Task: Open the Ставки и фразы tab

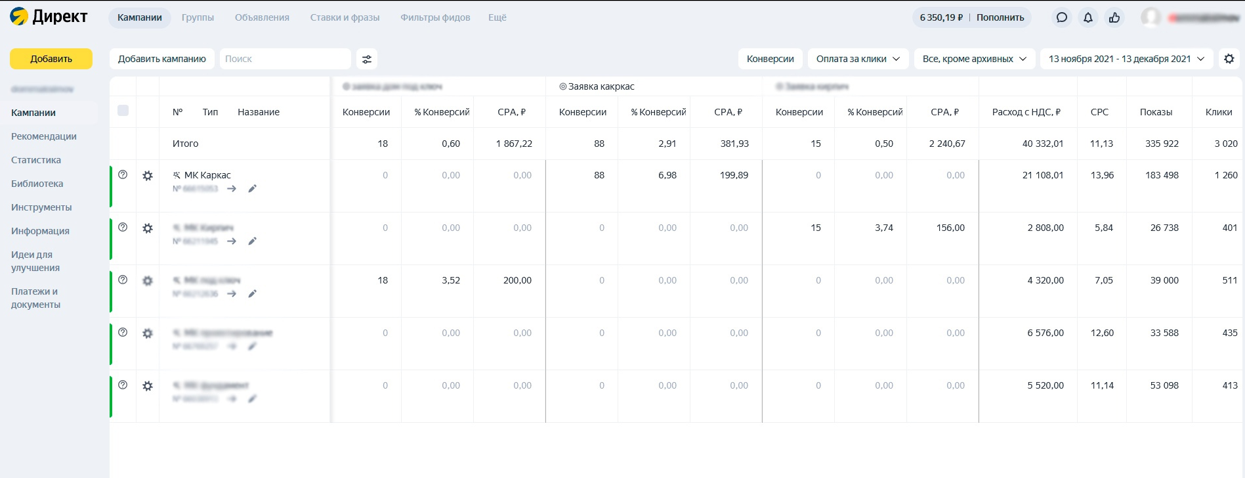Action: (x=345, y=17)
